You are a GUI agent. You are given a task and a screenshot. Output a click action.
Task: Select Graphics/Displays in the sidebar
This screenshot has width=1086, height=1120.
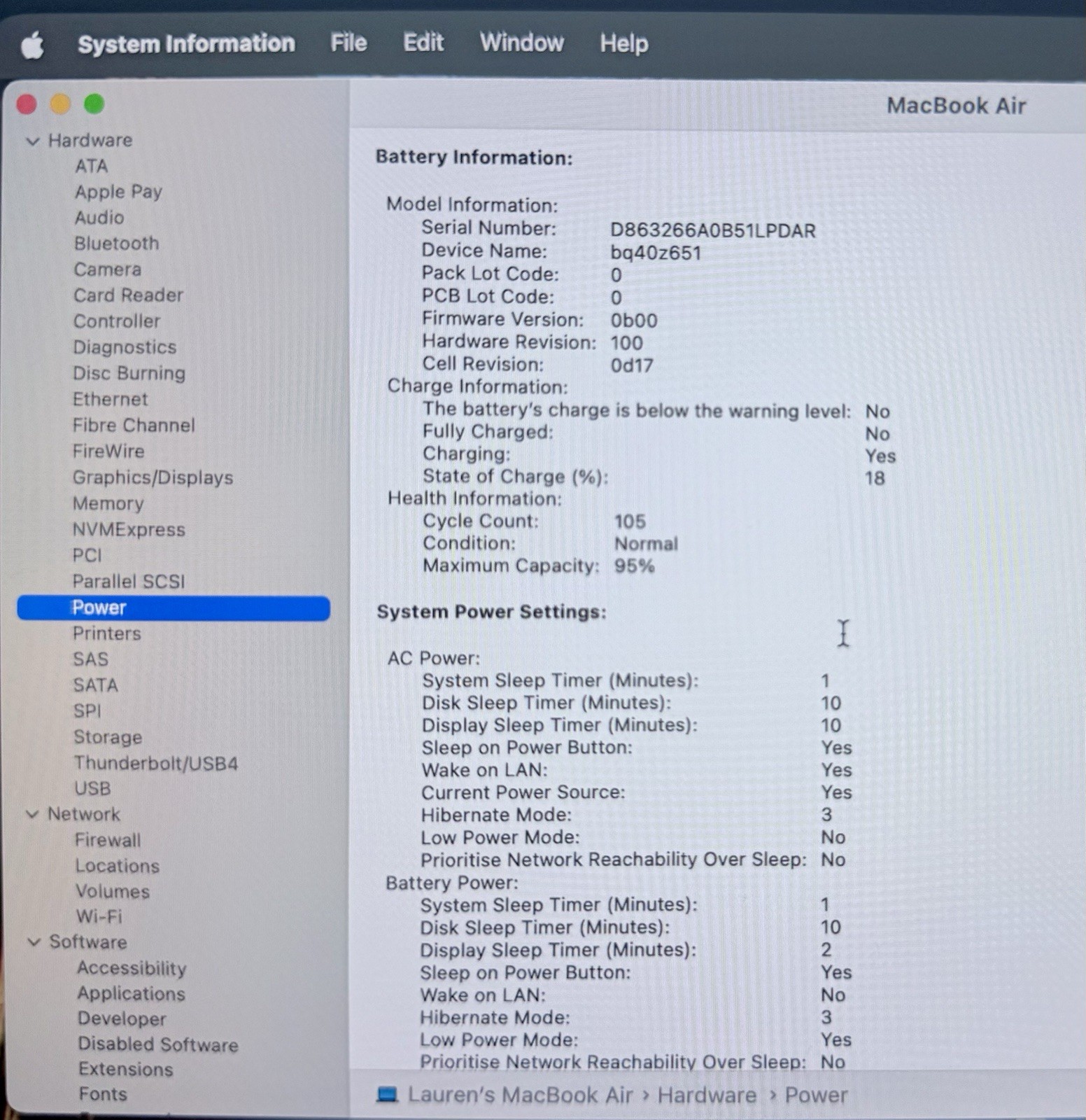[153, 477]
